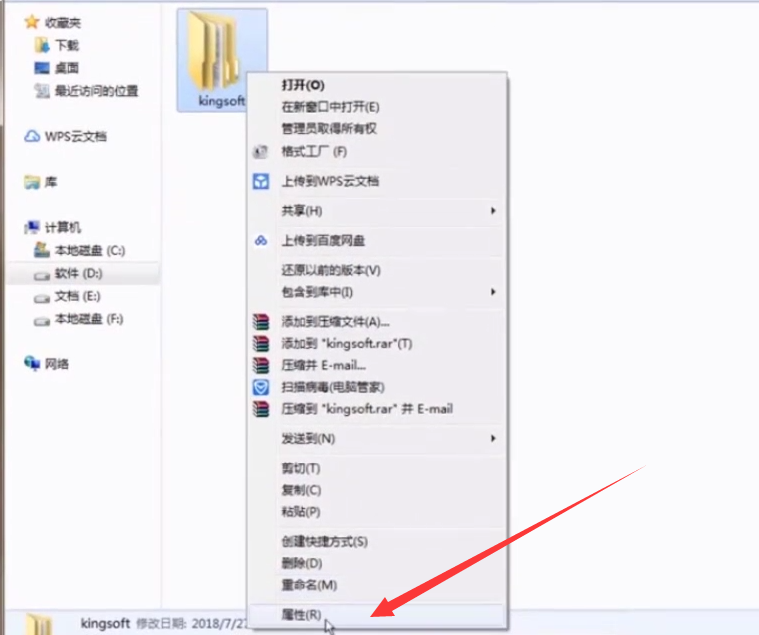759x635 pixels.
Task: Select 本地磁盘 (C:) in sidebar
Action: pyautogui.click(x=90, y=250)
